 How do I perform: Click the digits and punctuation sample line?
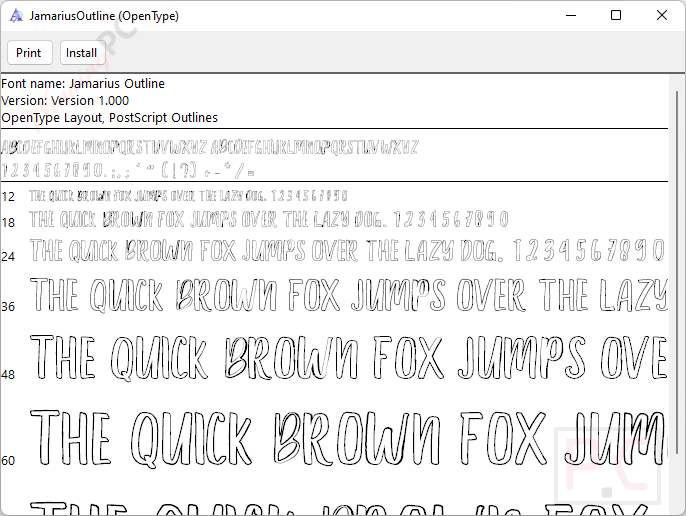coord(128,170)
